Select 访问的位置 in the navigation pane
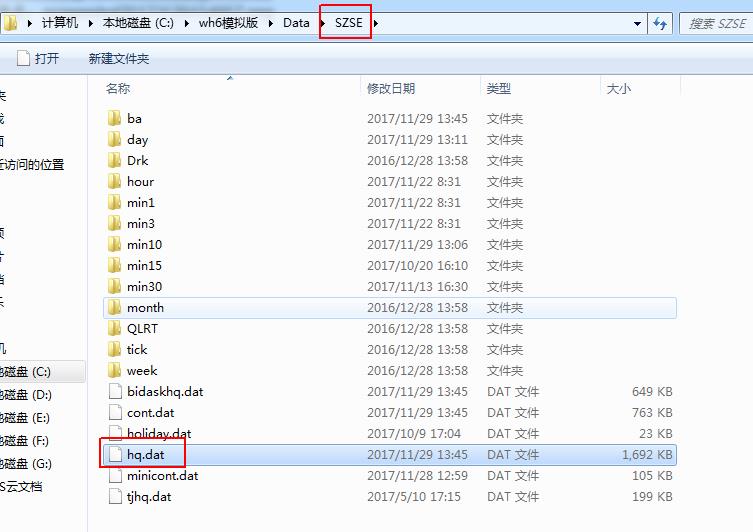The image size is (753, 532). coord(32,165)
